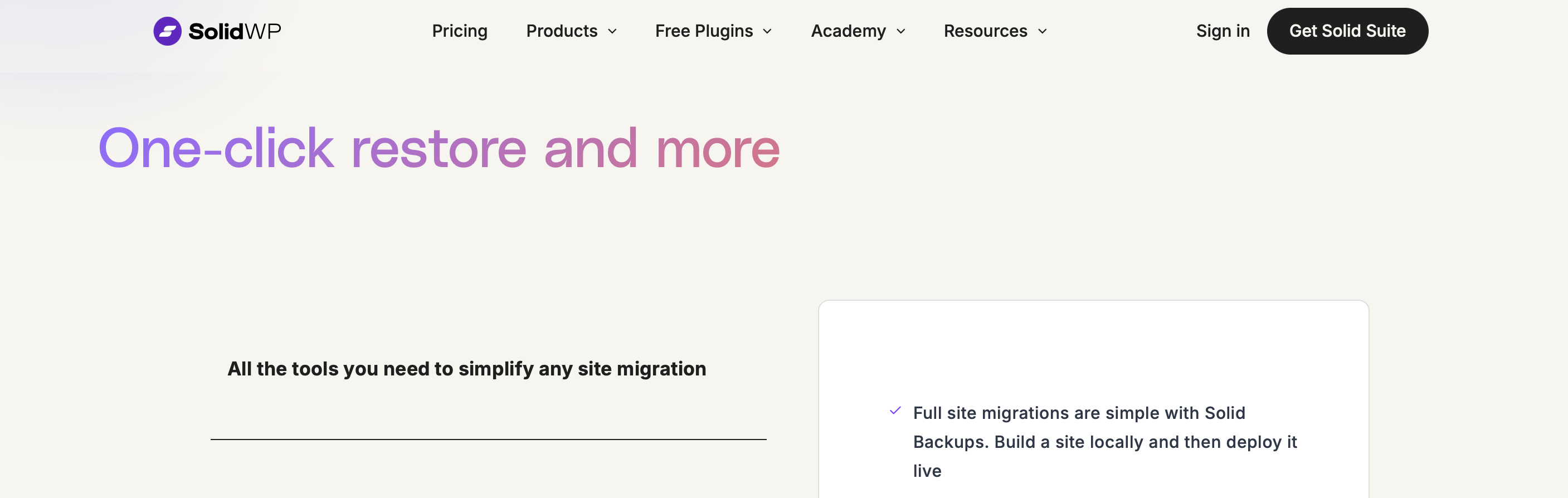The image size is (1568, 498).
Task: Expand the Free Plugins chevron
Action: (768, 32)
